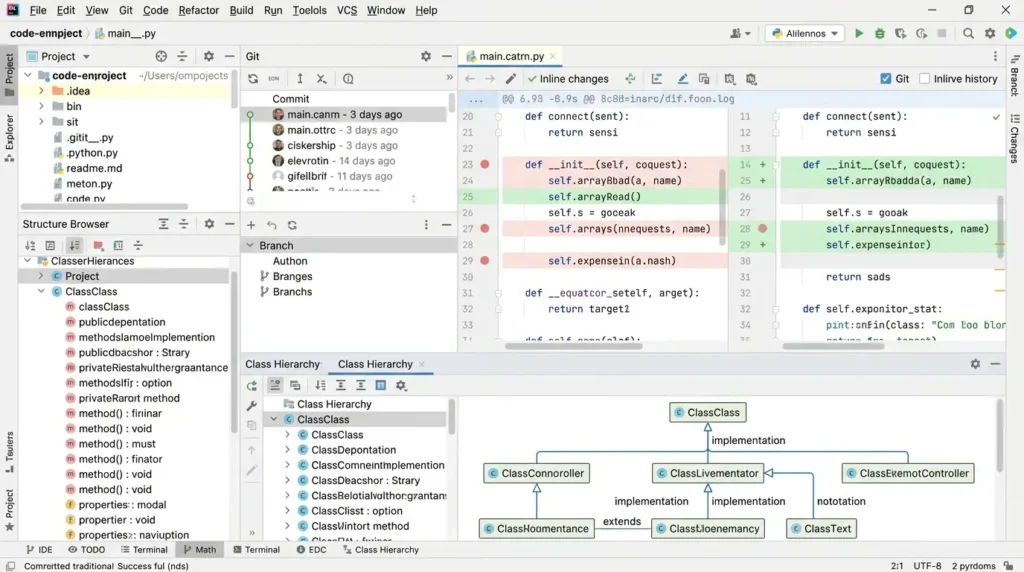
Task: Click sort icon in Structure Browser toolbar
Action: [31, 246]
